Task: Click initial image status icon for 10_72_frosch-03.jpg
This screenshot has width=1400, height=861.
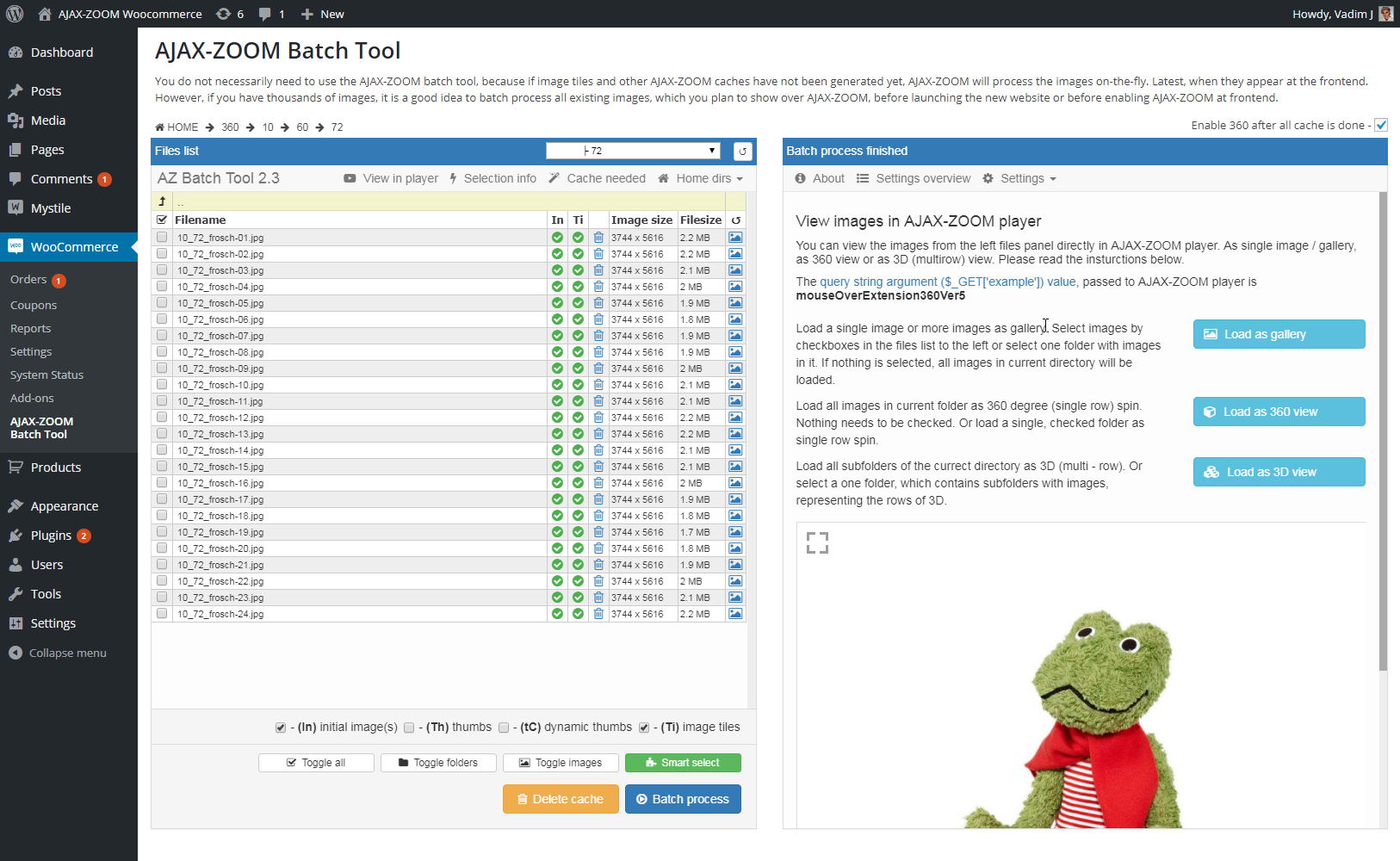Action: tap(557, 270)
